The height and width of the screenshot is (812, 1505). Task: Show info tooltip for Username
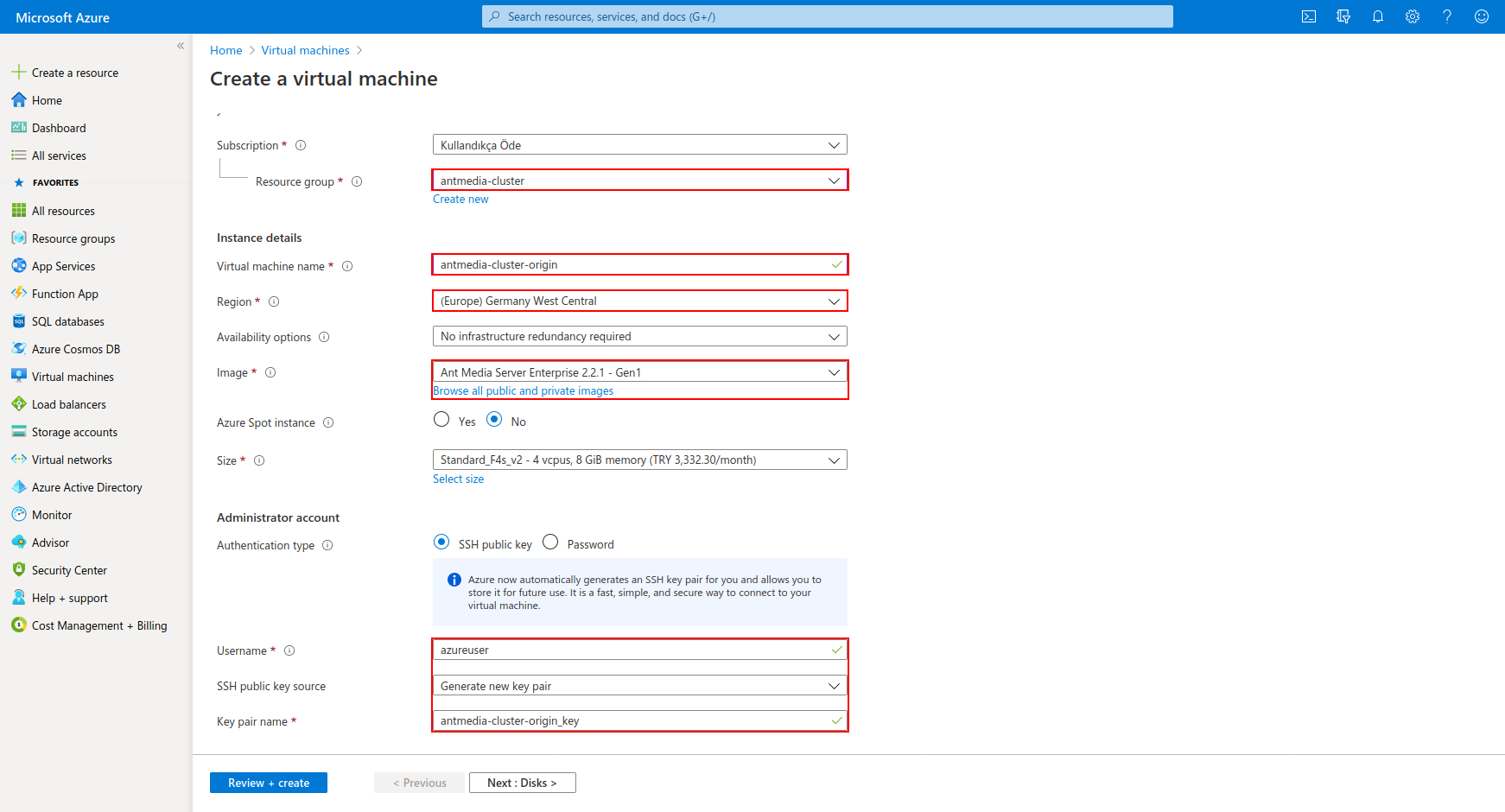click(289, 650)
